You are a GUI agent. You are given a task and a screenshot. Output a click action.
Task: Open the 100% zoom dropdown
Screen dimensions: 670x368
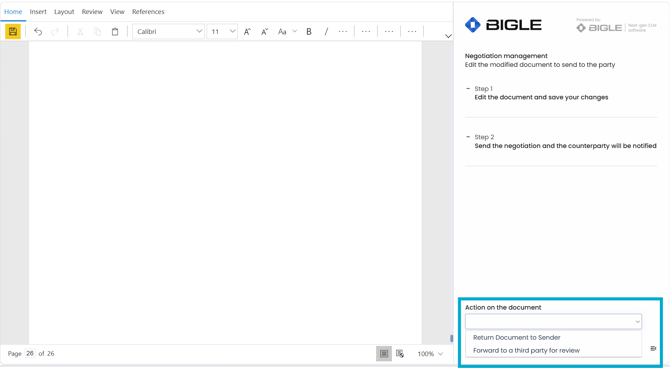pyautogui.click(x=430, y=353)
